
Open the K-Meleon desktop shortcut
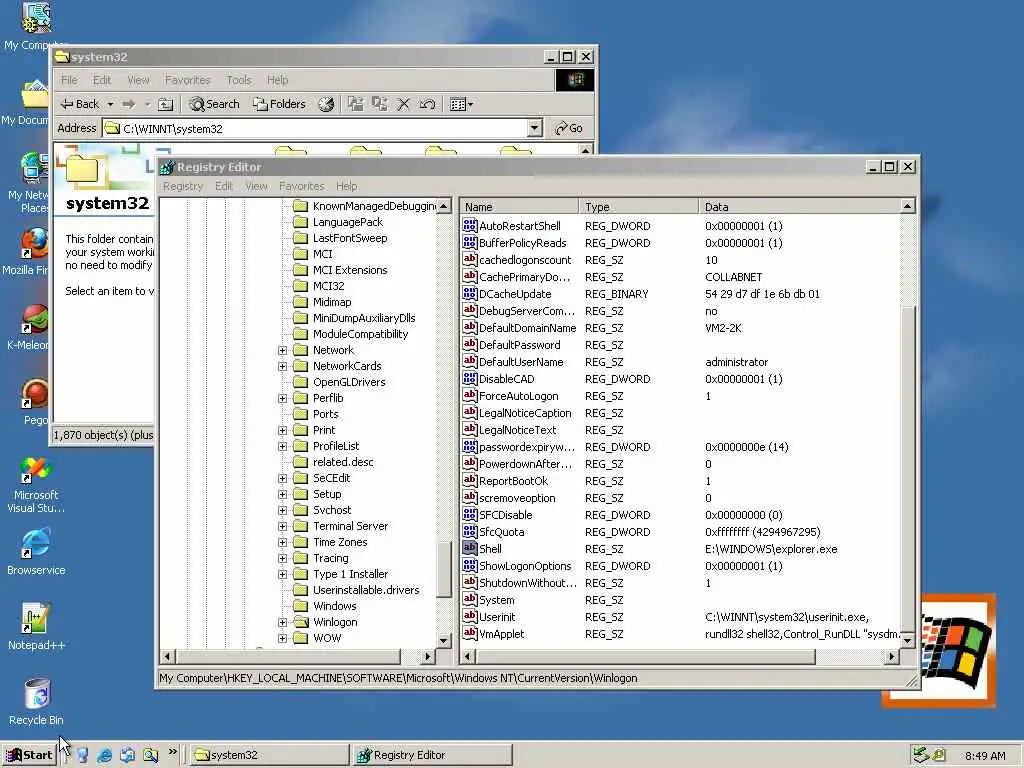[33, 328]
